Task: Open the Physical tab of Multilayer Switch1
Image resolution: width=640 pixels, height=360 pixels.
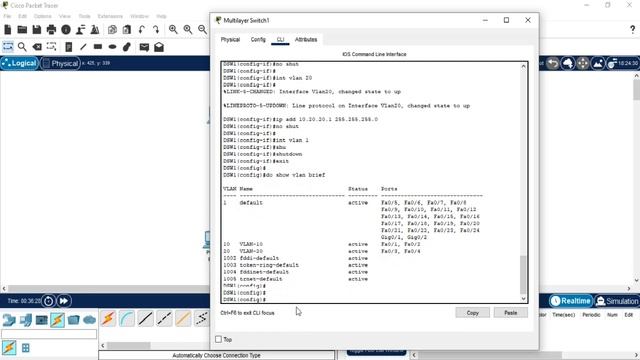Action: coord(230,40)
